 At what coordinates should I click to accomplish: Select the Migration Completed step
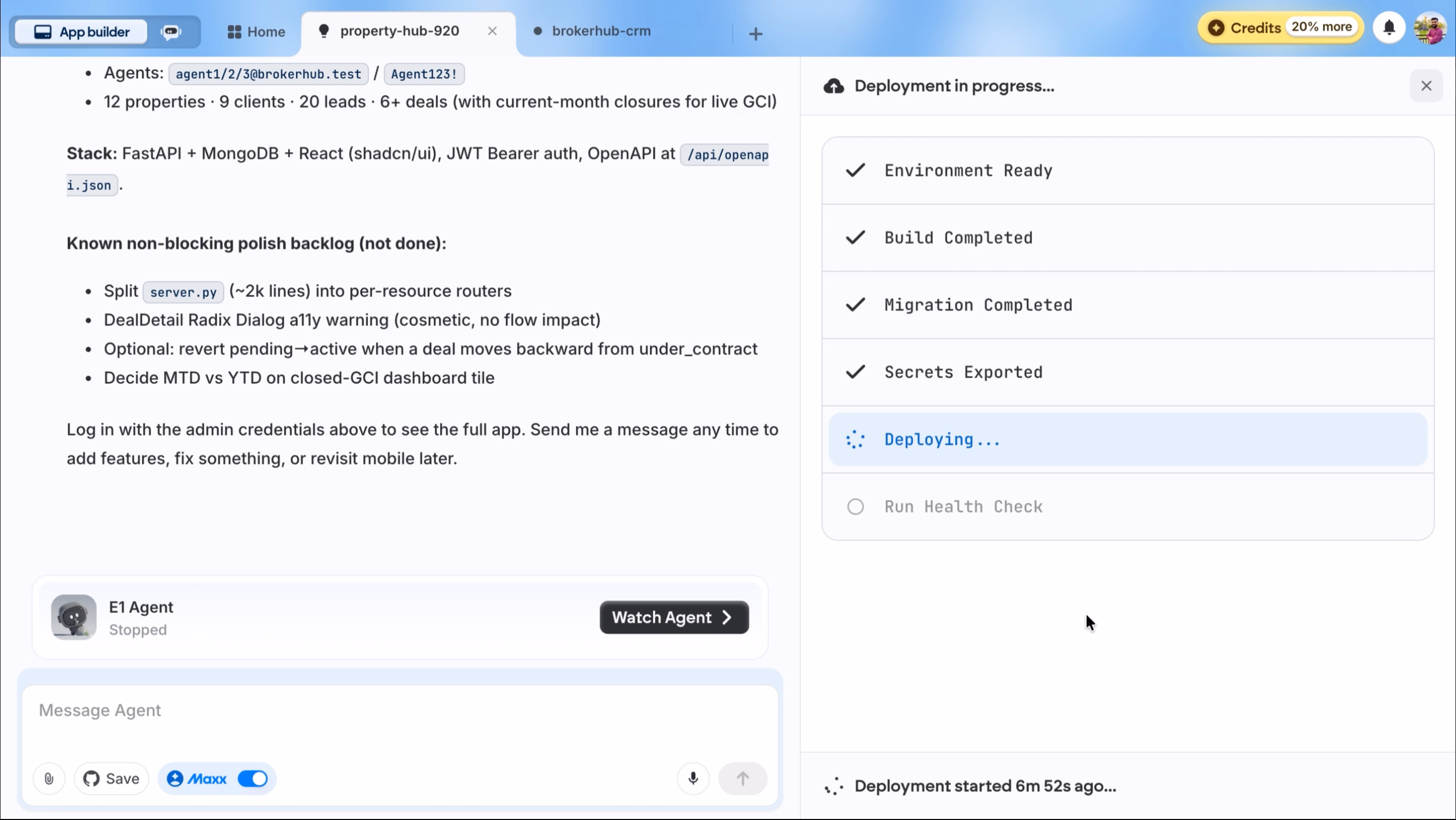point(1128,305)
